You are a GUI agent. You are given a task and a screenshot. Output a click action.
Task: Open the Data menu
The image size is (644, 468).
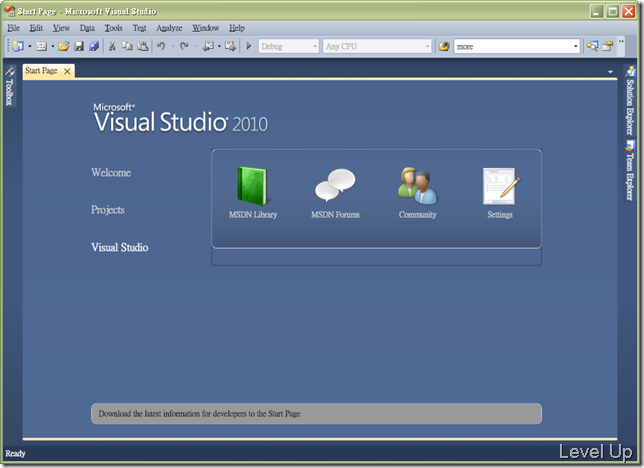pos(87,28)
